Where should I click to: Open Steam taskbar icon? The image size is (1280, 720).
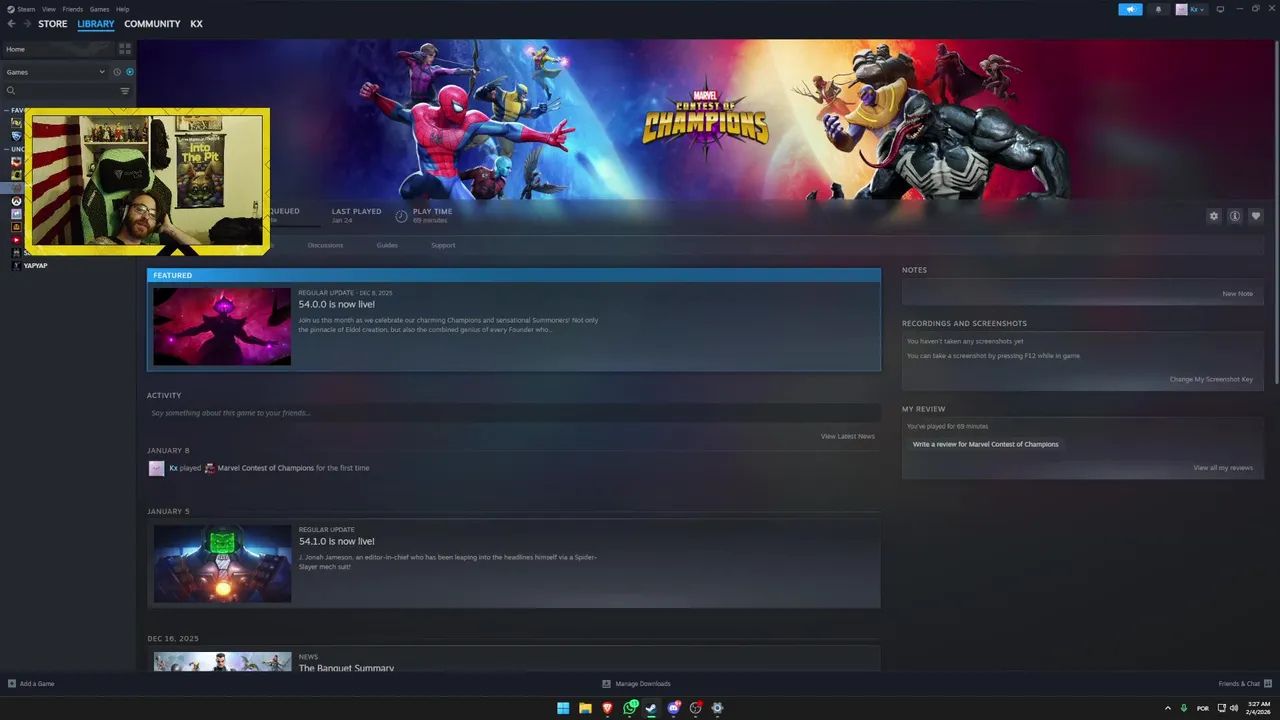pyautogui.click(x=651, y=708)
